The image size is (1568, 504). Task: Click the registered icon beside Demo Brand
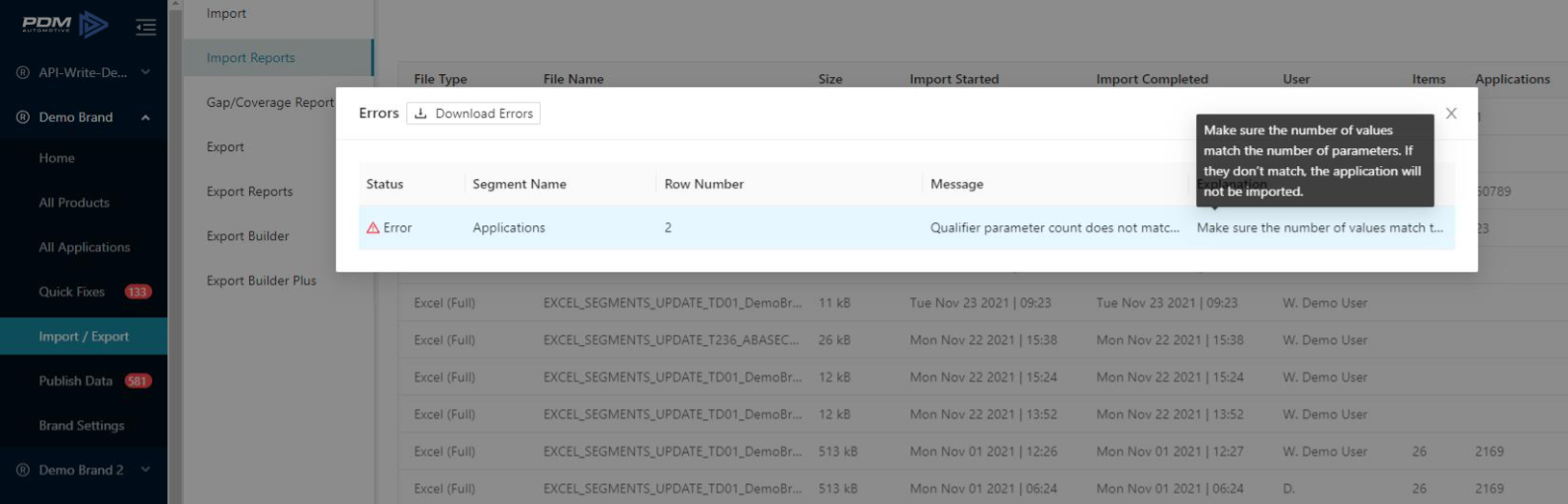(x=23, y=117)
